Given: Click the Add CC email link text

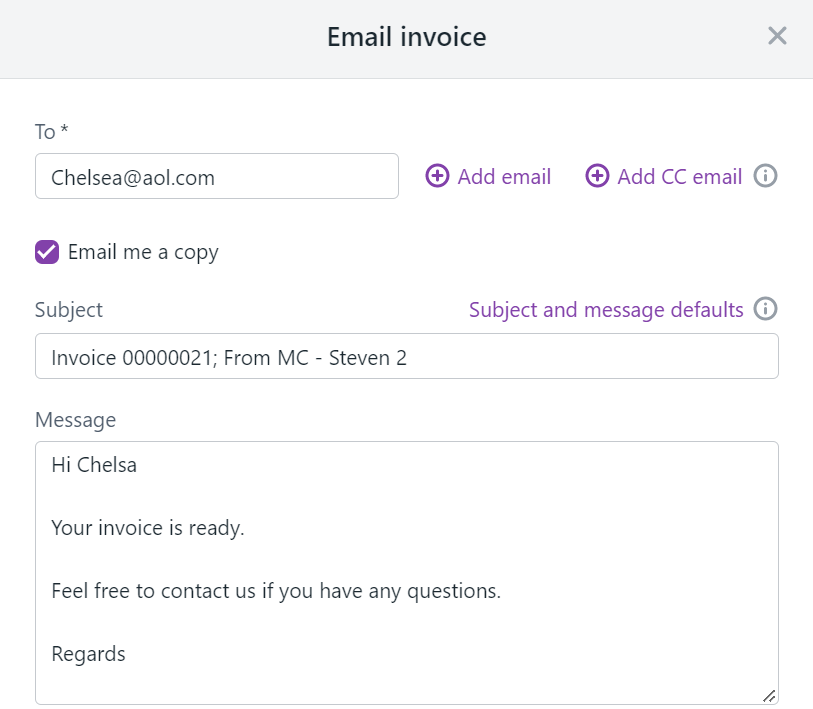Looking at the screenshot, I should click(679, 177).
